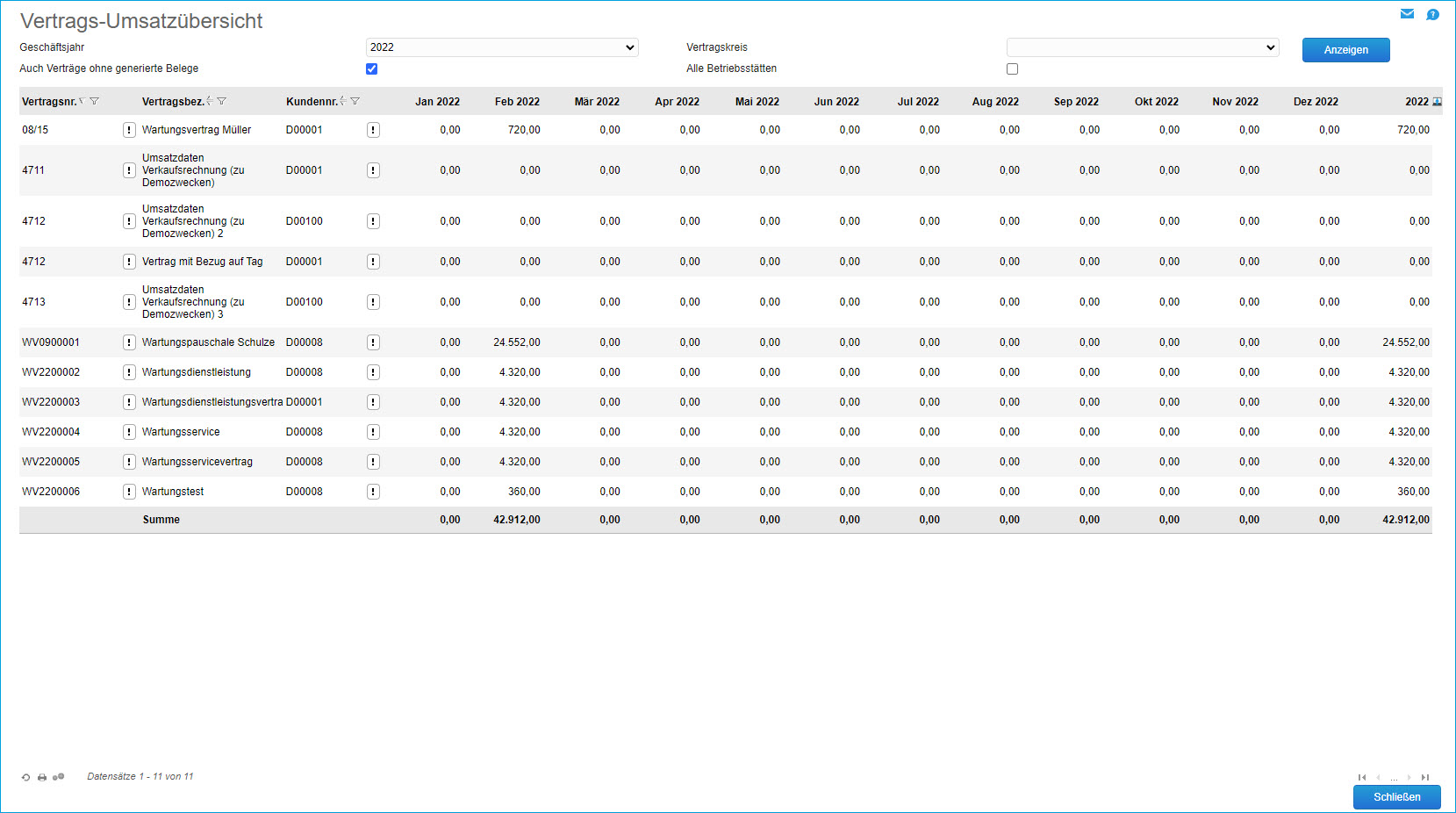Open the Geschäftsjahr dropdown showing 2022
The width and height of the screenshot is (1456, 813).
click(x=501, y=47)
